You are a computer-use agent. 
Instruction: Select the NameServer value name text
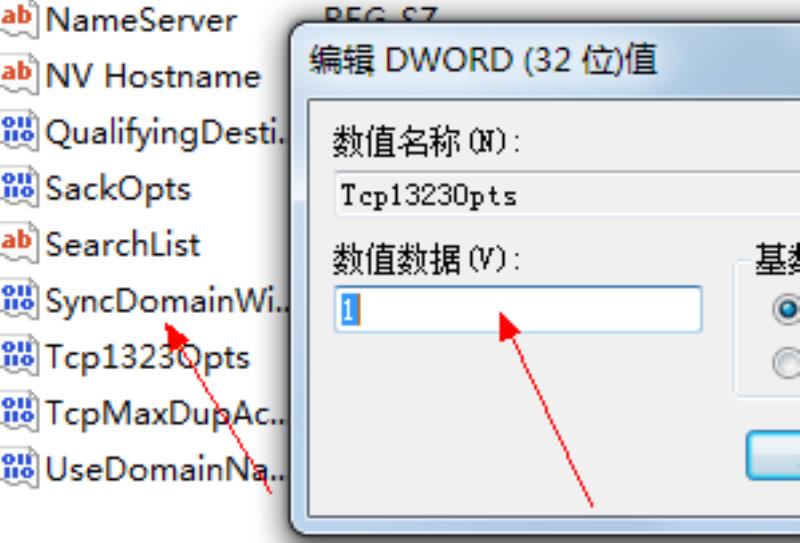(141, 20)
